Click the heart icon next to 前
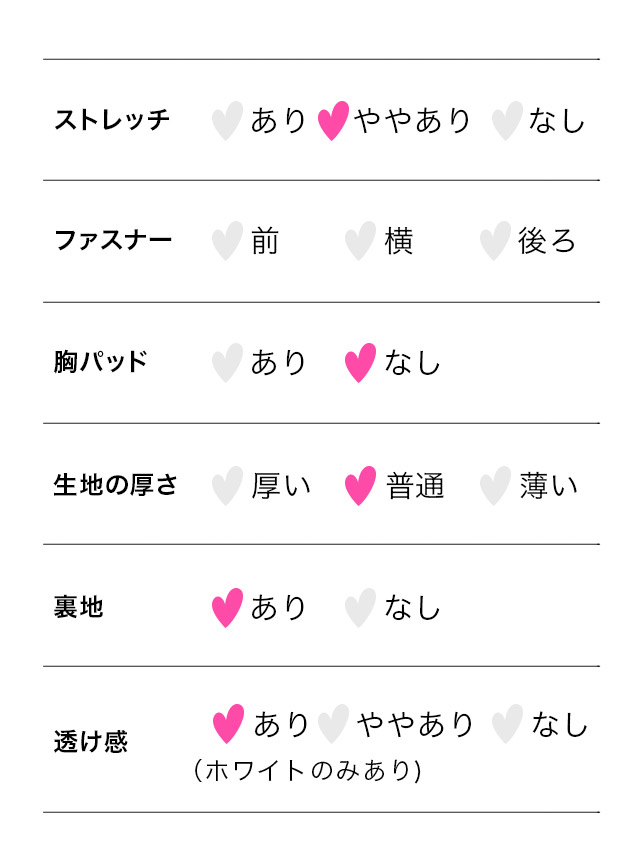 point(228,241)
